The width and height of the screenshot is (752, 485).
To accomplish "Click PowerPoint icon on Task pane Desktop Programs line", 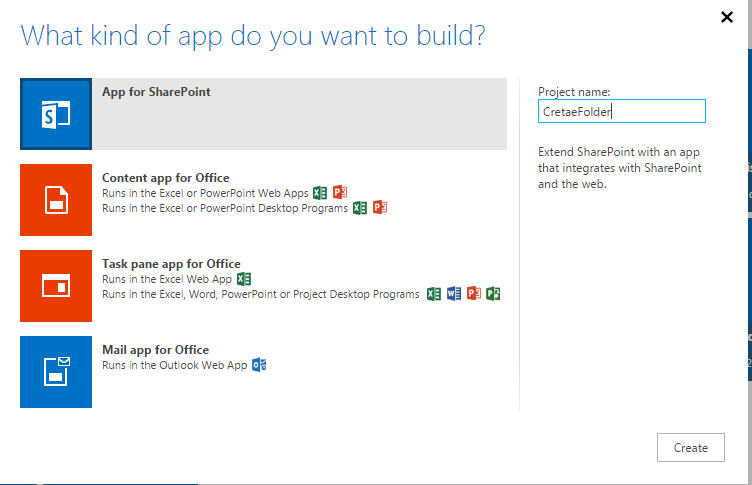I will tap(474, 294).
